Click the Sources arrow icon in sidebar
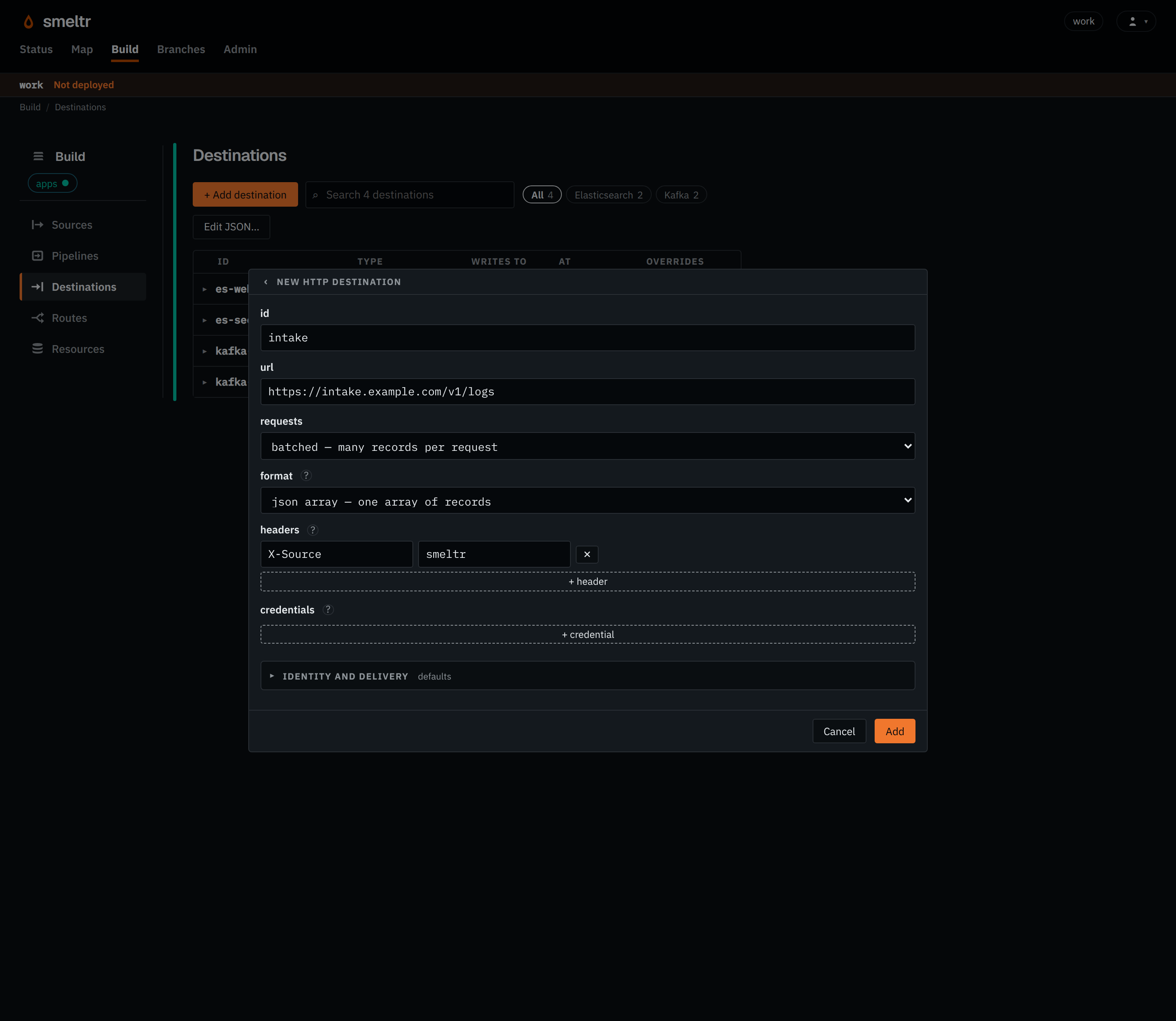This screenshot has height=1021, width=1176. coord(38,225)
